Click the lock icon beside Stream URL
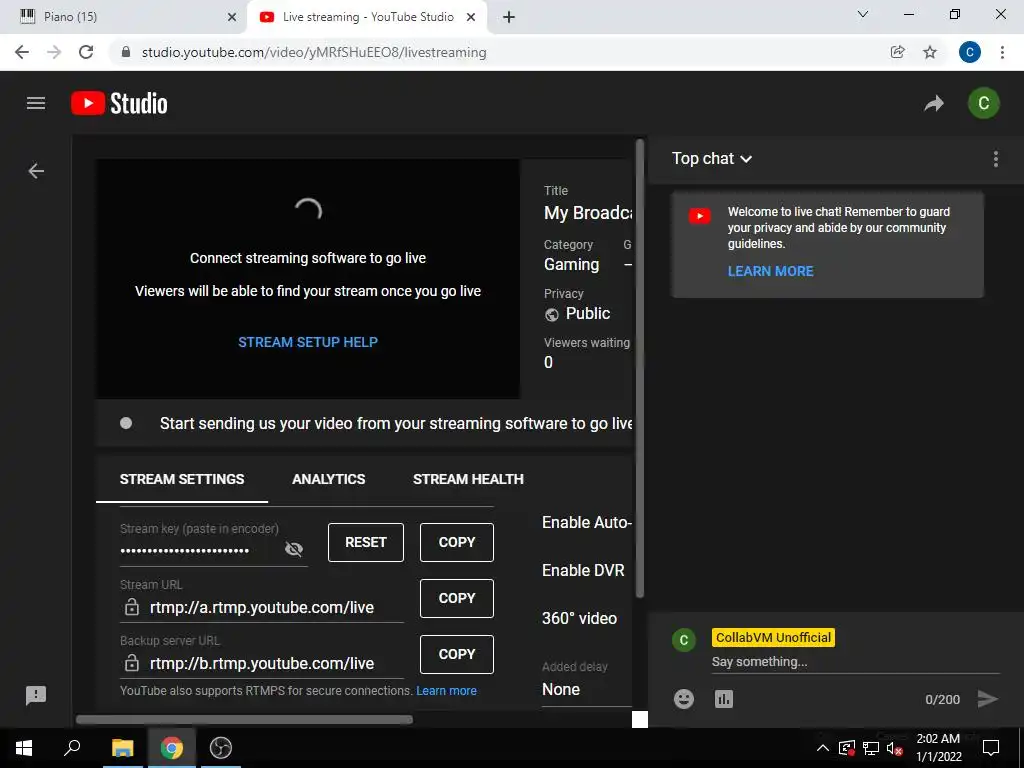Image resolution: width=1024 pixels, height=768 pixels. pos(132,607)
